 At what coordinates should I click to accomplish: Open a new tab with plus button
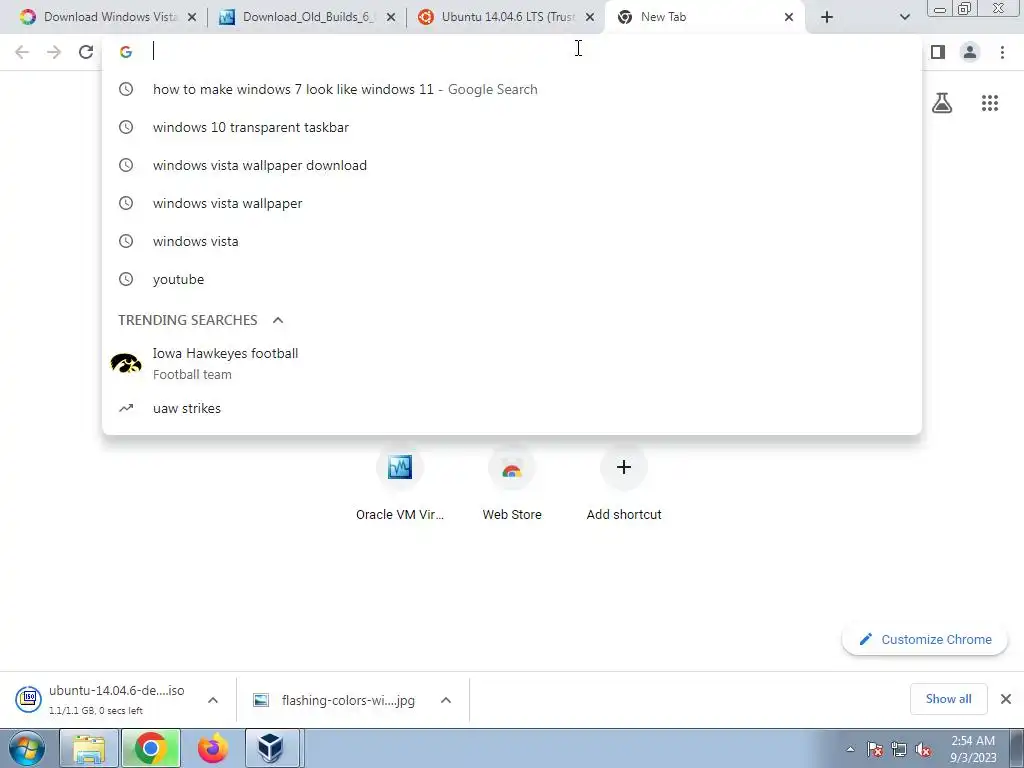click(827, 17)
